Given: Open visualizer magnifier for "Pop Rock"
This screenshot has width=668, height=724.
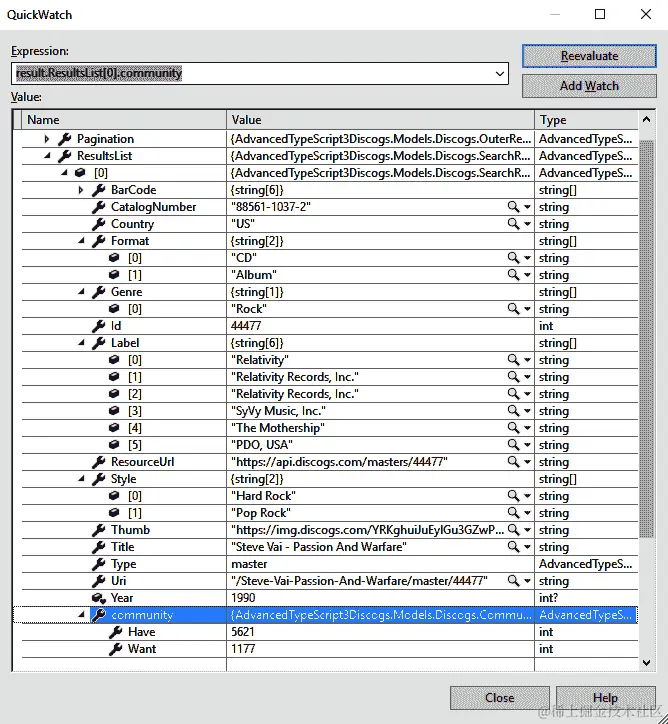Looking at the screenshot, I should click(x=513, y=513).
